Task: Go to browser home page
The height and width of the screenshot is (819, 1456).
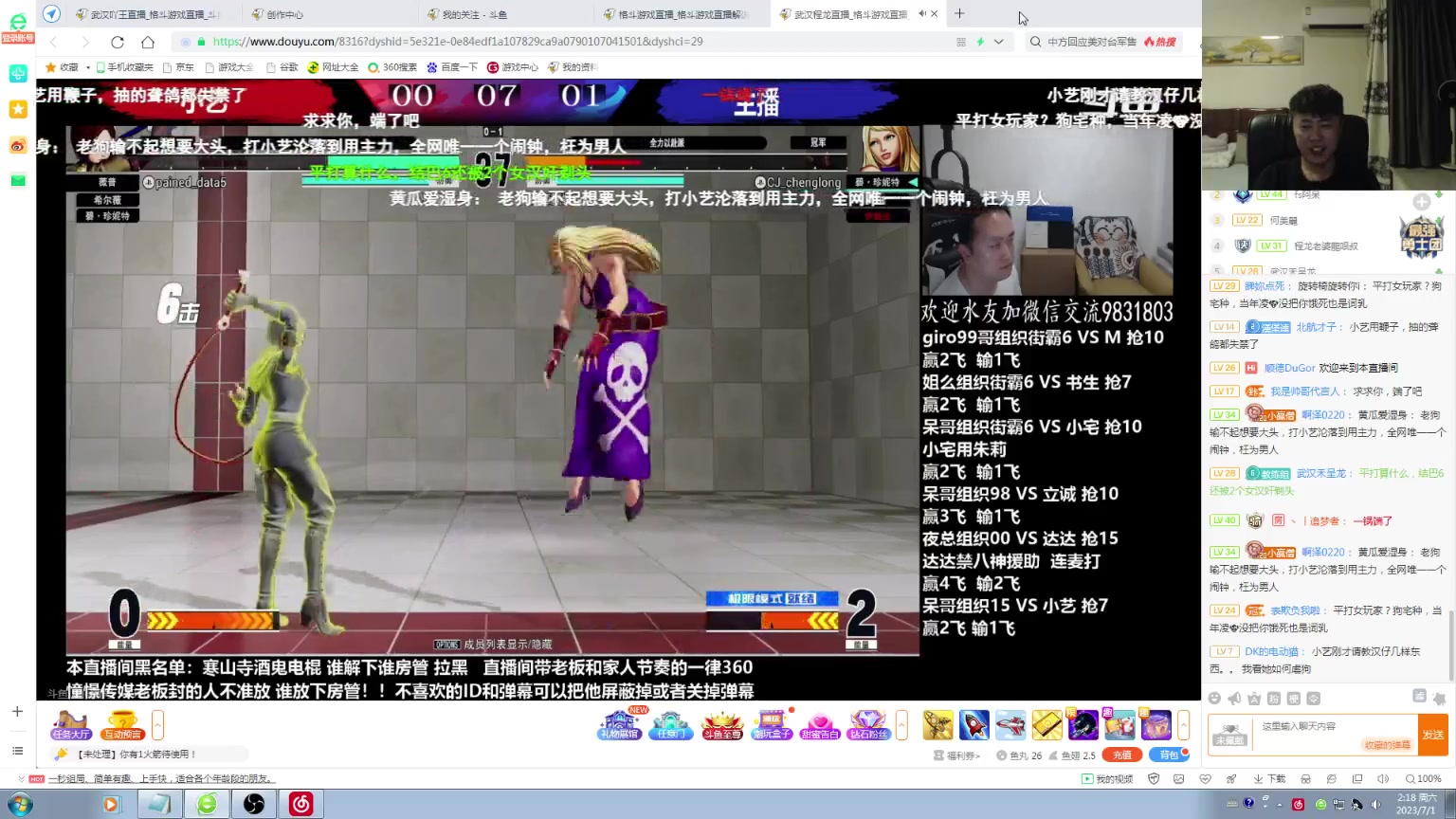Action: [148, 42]
